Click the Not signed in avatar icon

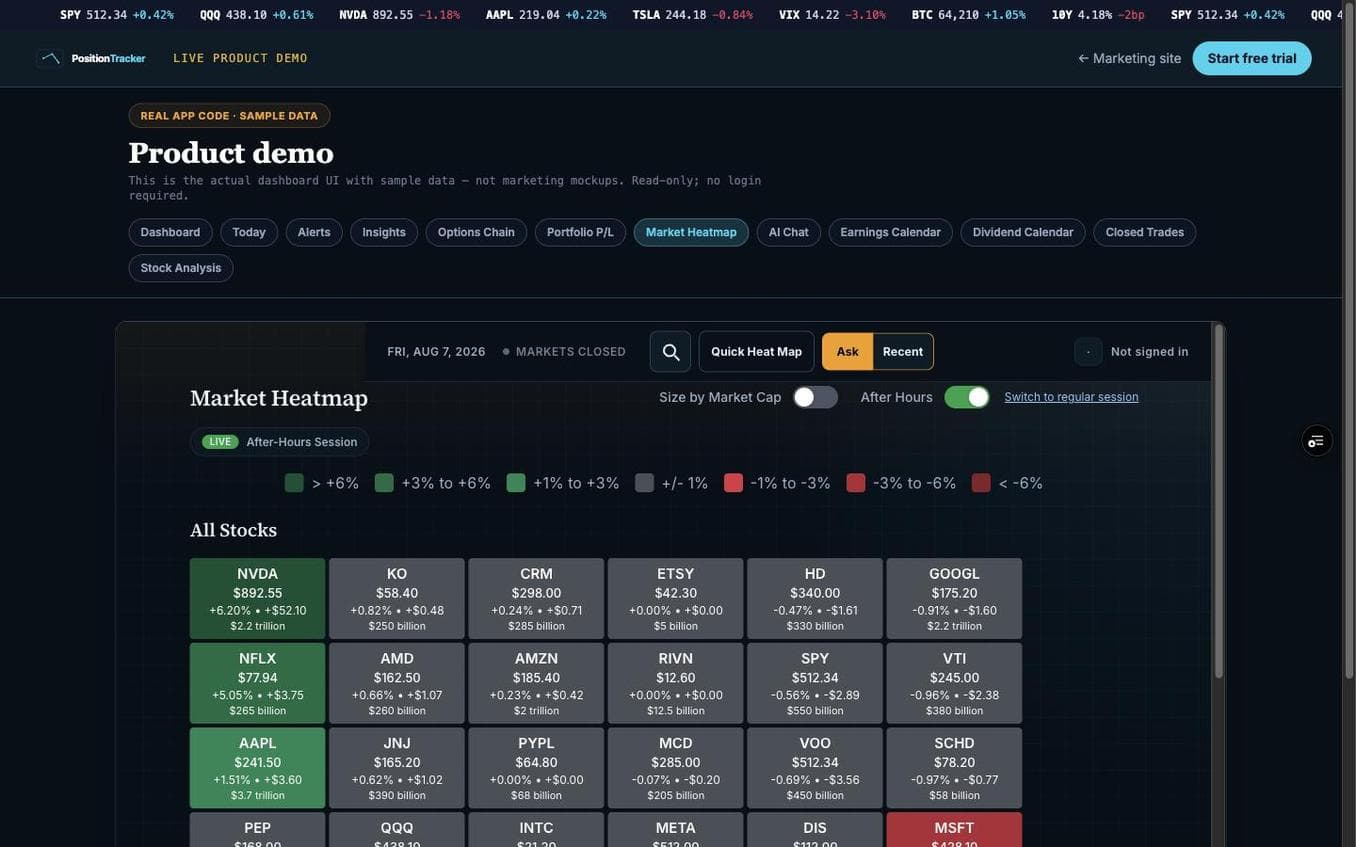(x=1088, y=352)
